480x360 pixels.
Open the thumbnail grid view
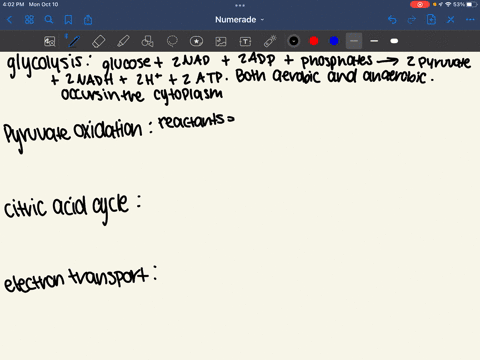pyautogui.click(x=29, y=20)
